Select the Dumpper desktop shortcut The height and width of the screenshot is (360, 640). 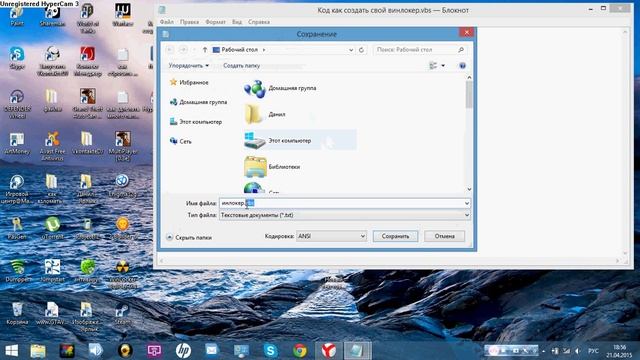[x=17, y=271]
